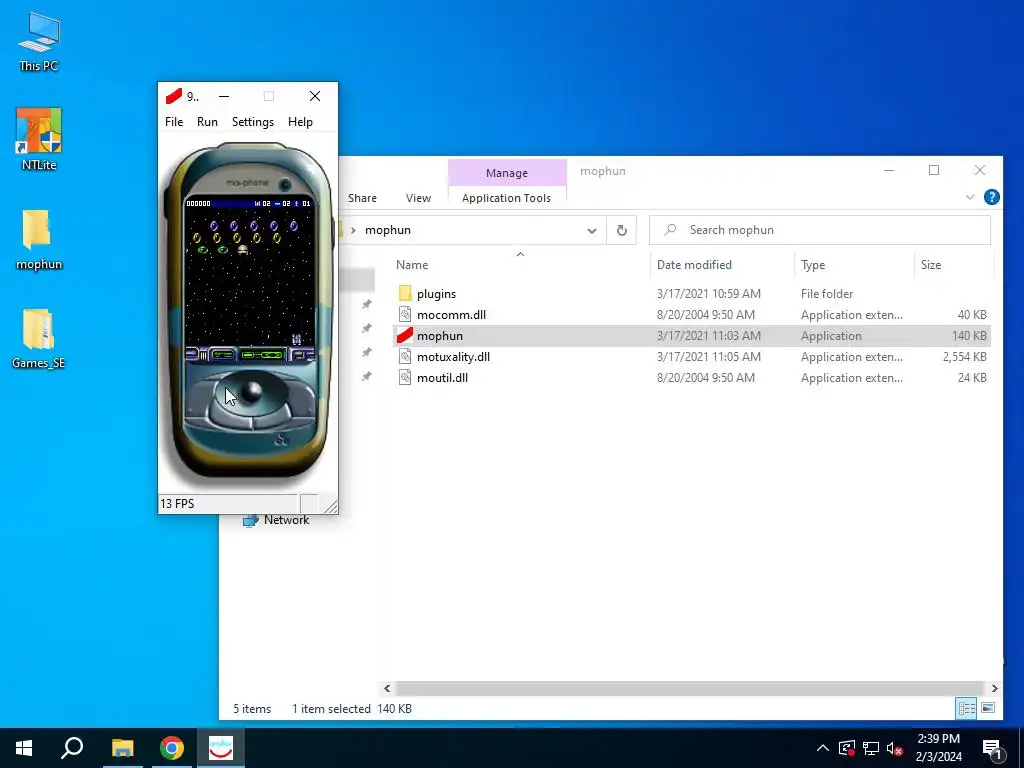Image resolution: width=1024 pixels, height=768 pixels.
Task: Click the horizontal scrollbar right arrow
Action: [x=994, y=688]
